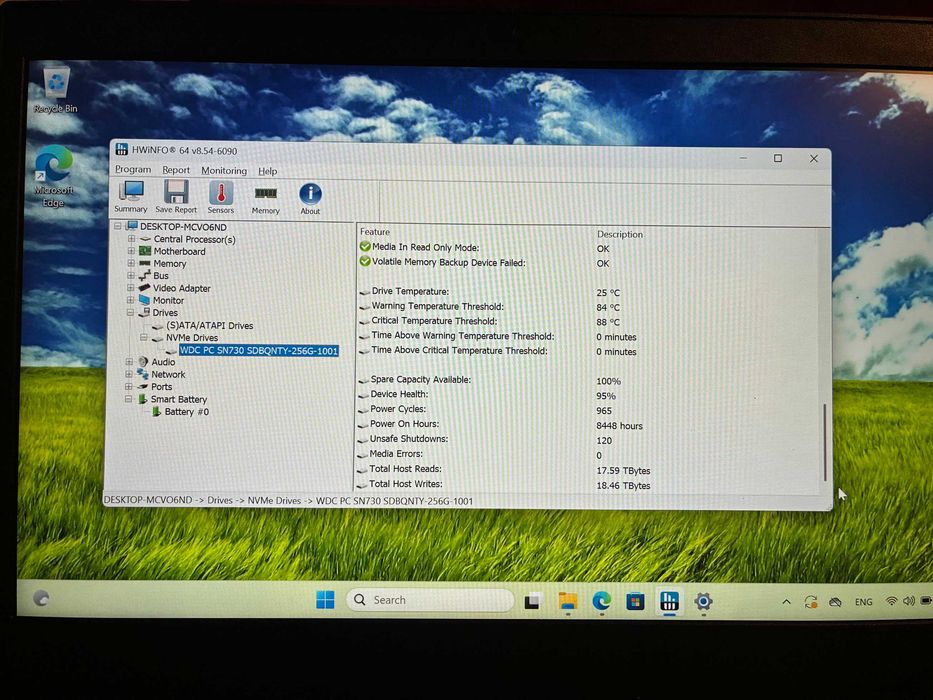The width and height of the screenshot is (933, 700).
Task: Click the 8448 hours value
Action: click(619, 426)
